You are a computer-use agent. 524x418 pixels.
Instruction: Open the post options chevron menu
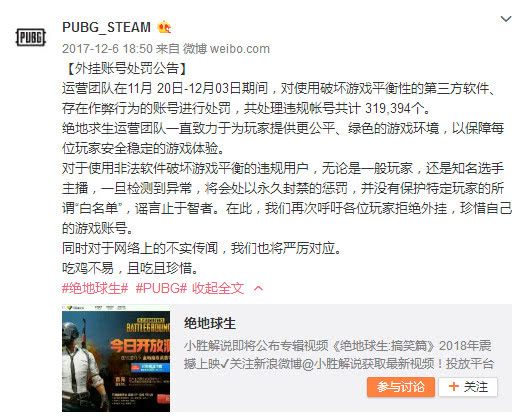[x=506, y=19]
